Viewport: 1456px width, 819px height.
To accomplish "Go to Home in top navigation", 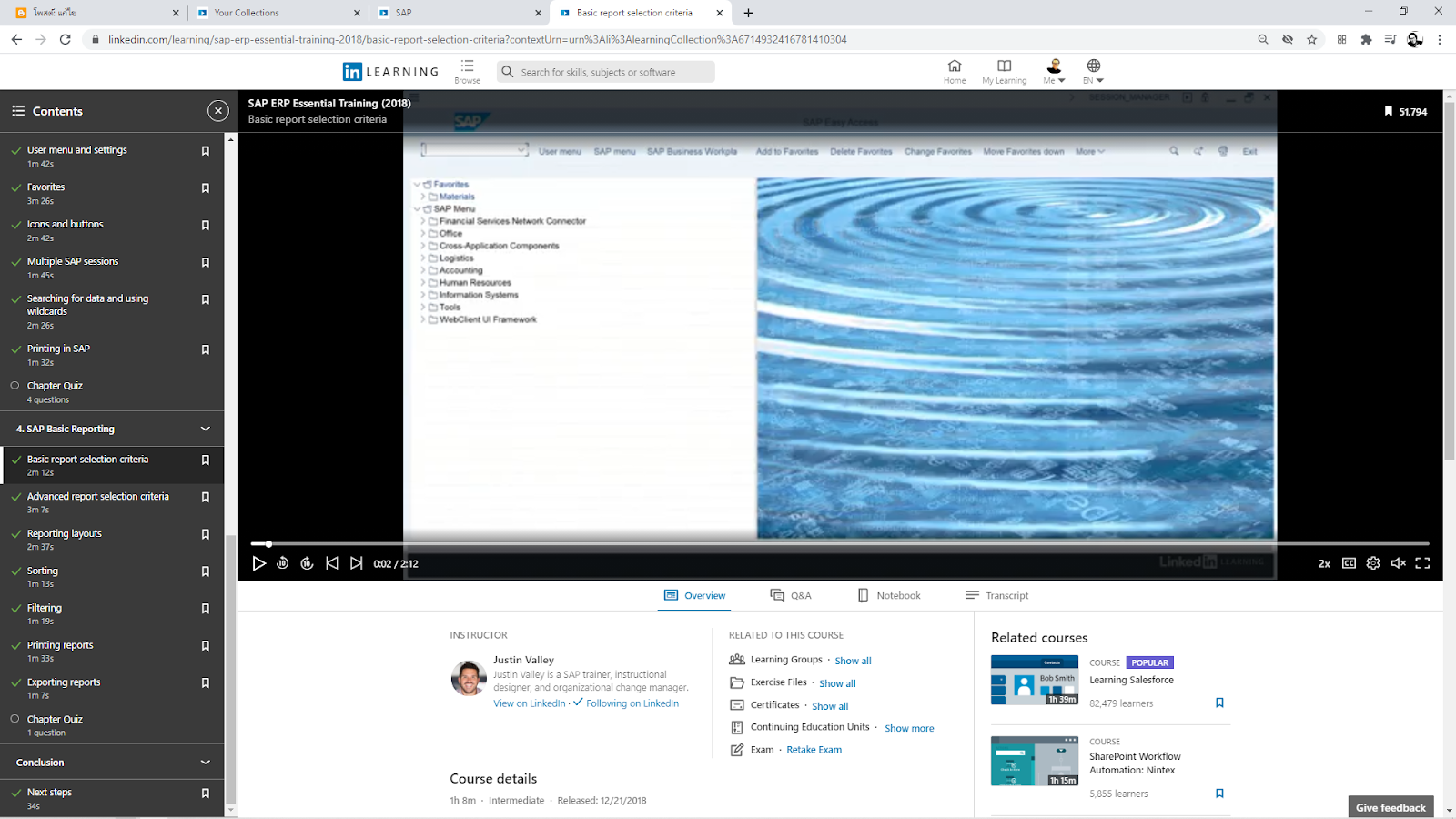I will (955, 72).
